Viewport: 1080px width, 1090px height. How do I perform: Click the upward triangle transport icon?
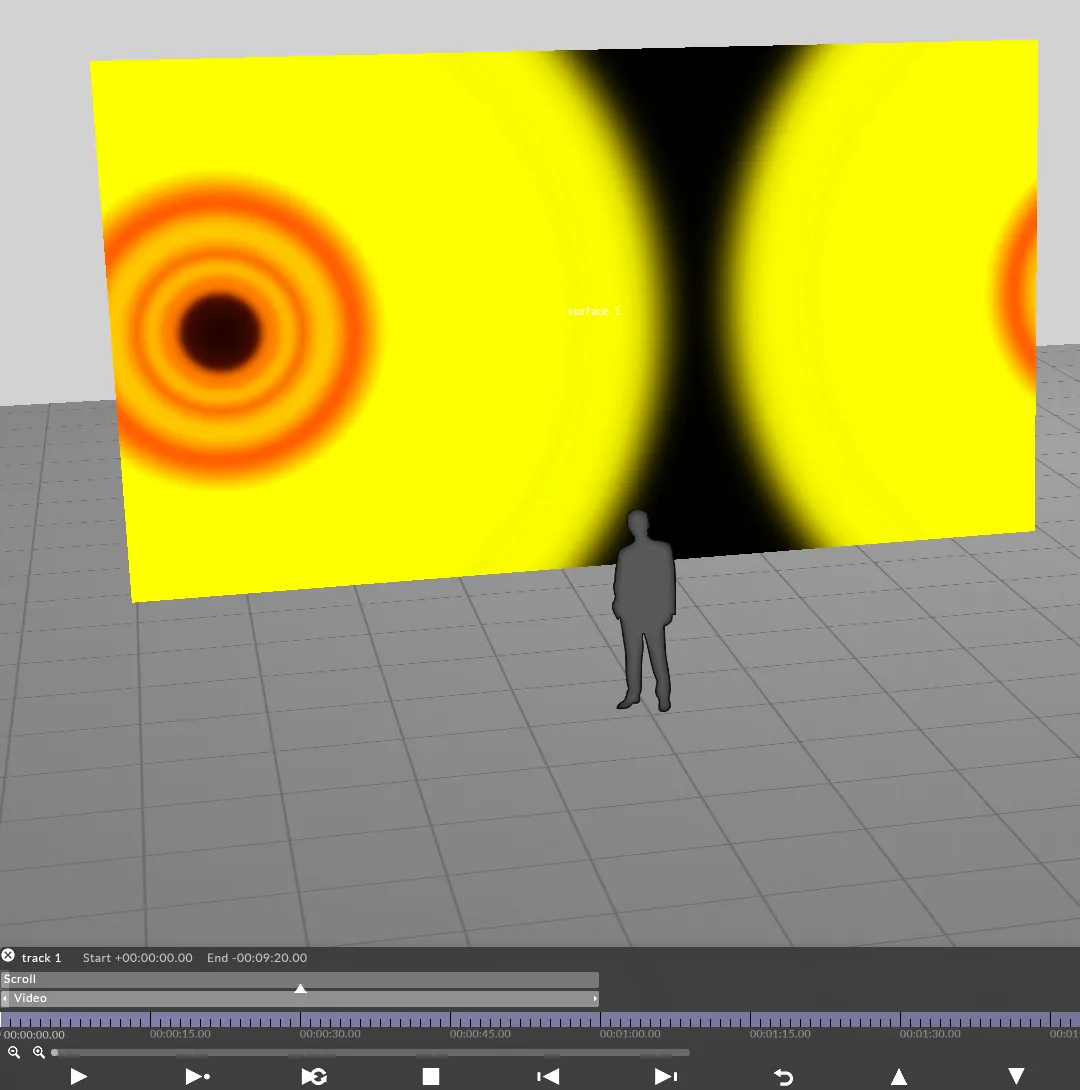(x=899, y=1076)
